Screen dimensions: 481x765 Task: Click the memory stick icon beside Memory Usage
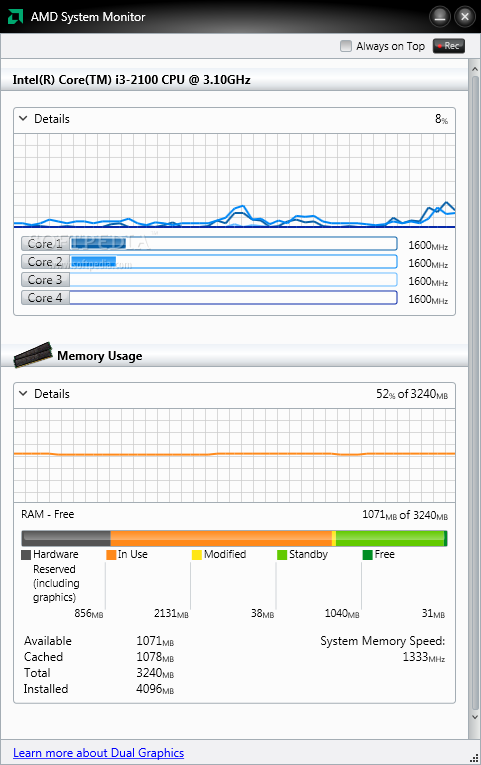(x=33, y=355)
